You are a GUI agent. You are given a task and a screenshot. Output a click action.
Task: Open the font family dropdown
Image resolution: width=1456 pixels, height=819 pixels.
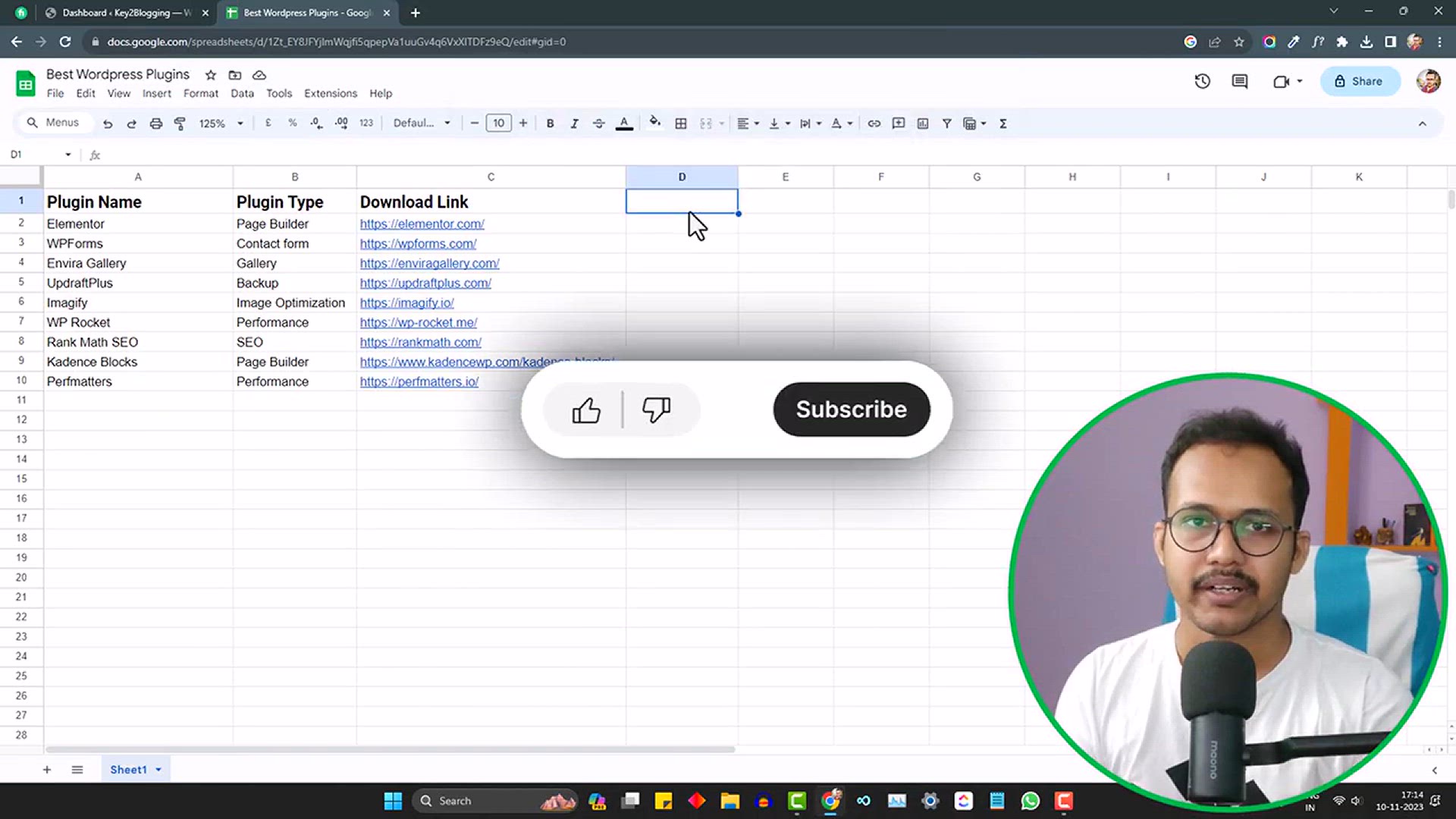[x=422, y=123]
